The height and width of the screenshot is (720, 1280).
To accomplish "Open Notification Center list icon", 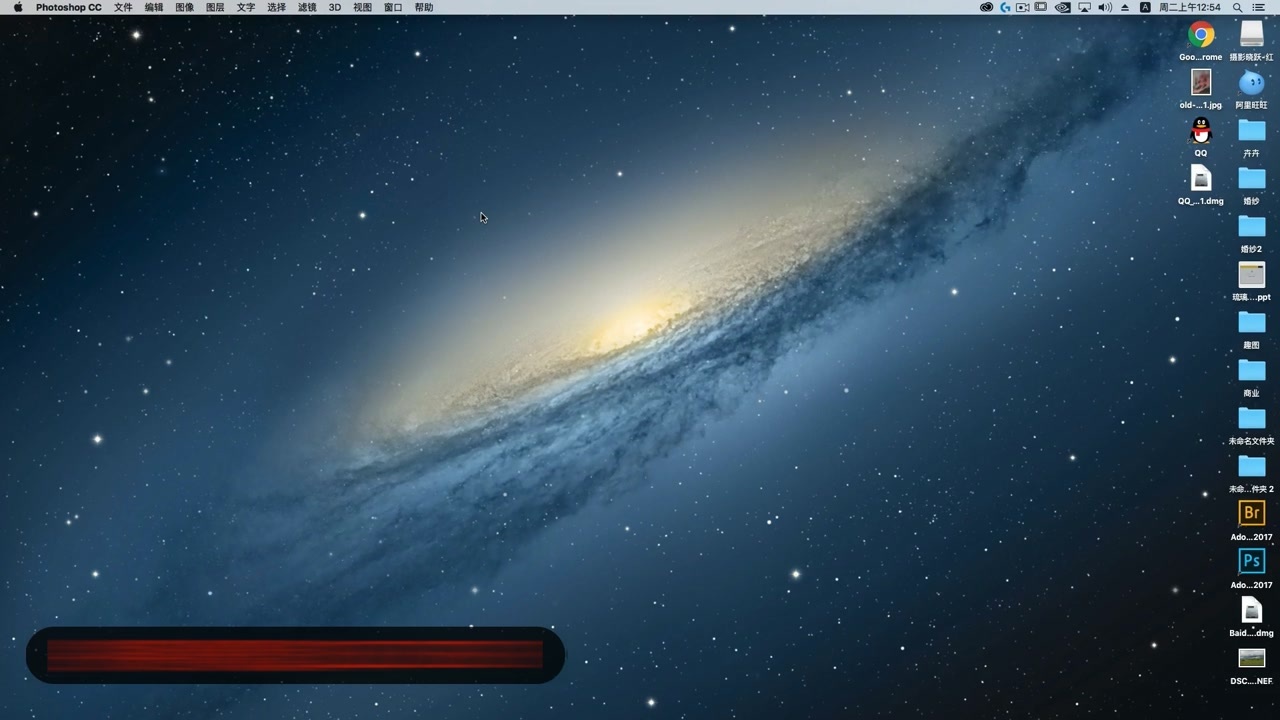I will tap(1259, 7).
